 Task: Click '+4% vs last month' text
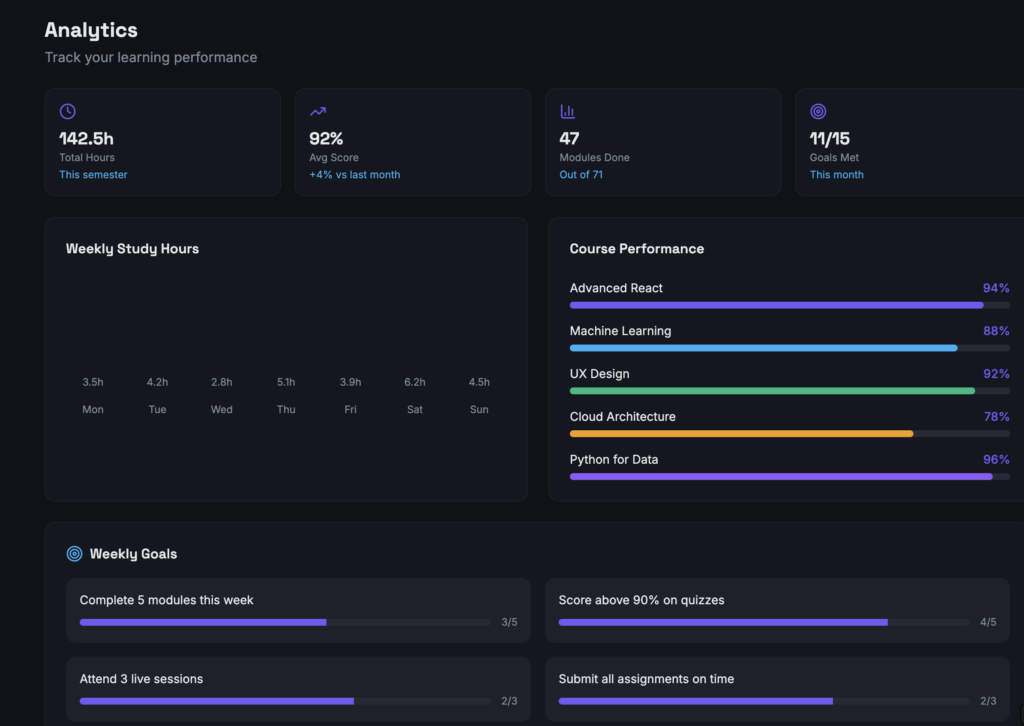[x=354, y=175]
